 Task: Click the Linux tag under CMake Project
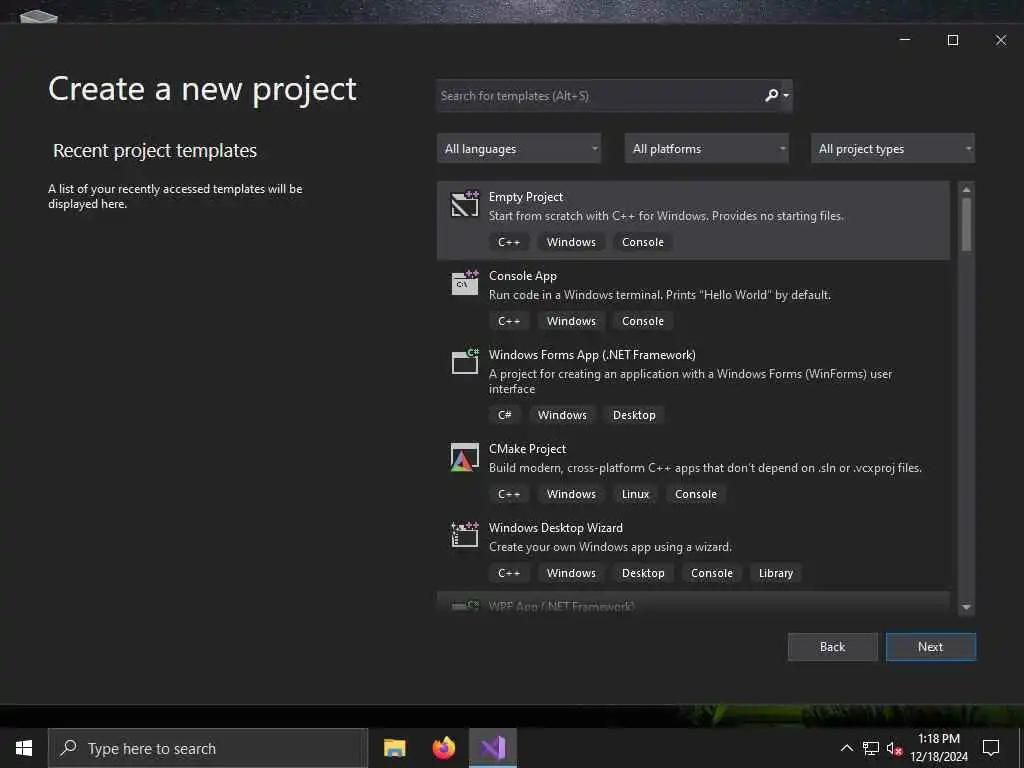(x=635, y=494)
